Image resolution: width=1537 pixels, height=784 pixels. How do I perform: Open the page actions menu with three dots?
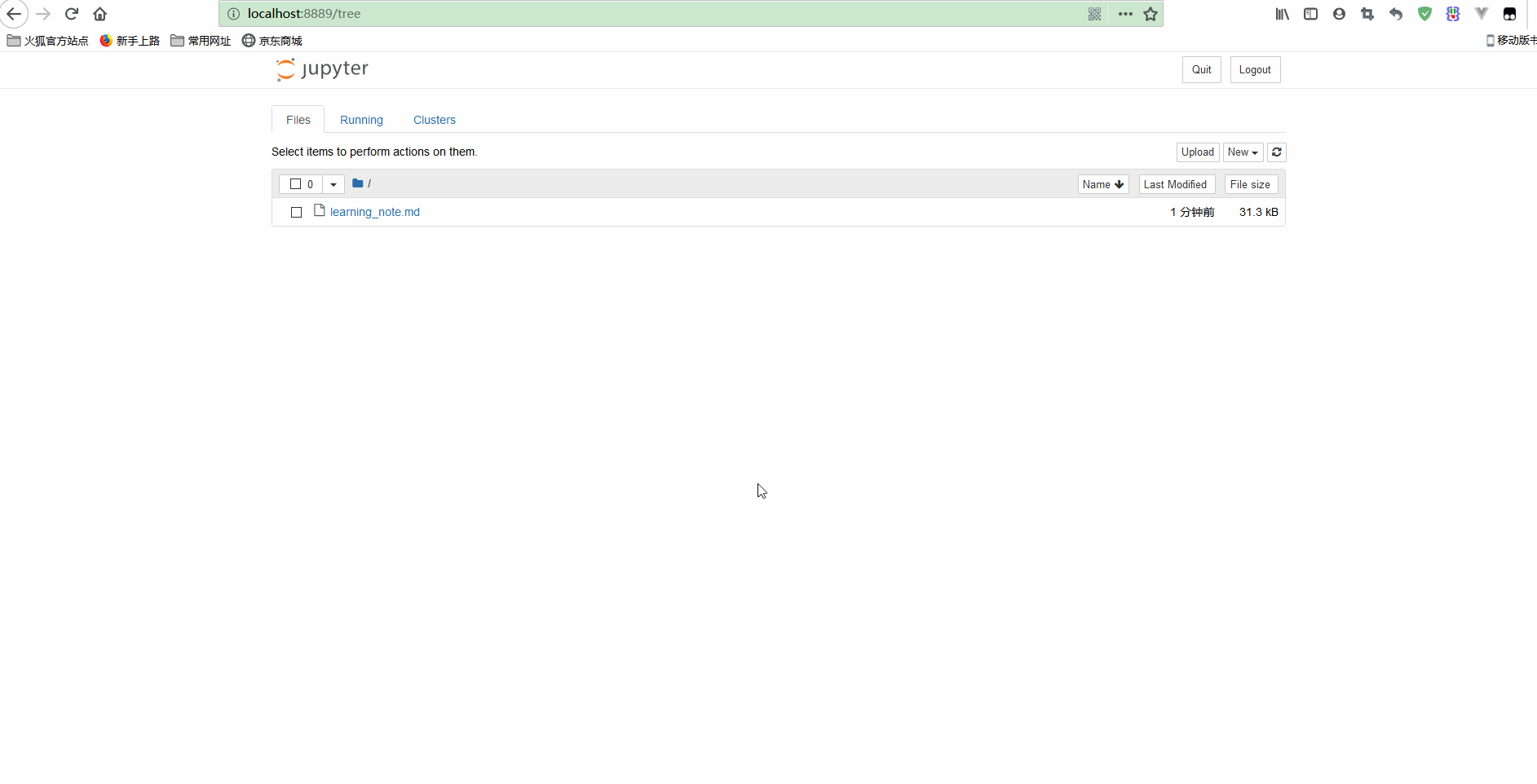1124,14
